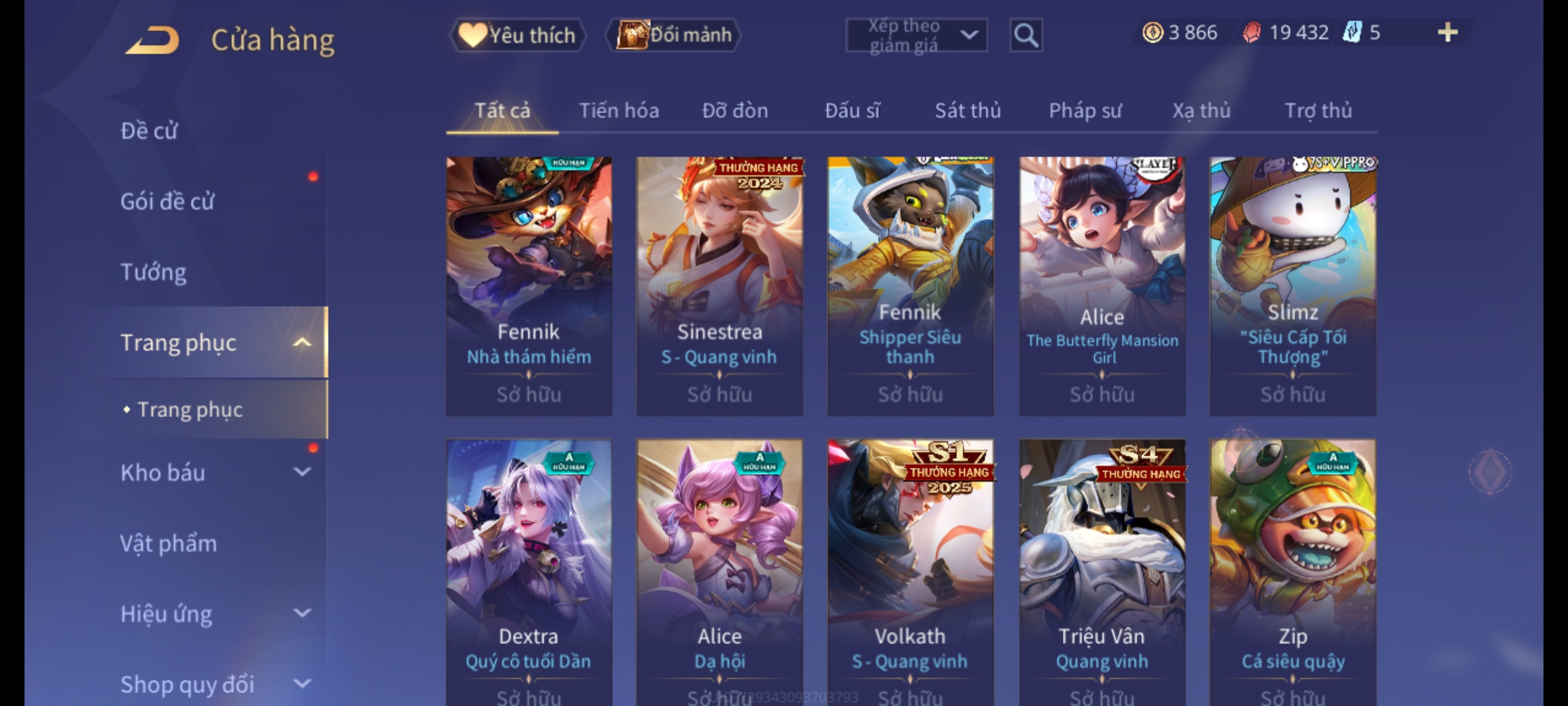Viewport: 1568px width, 706px height.
Task: Tap the back arrow icon beside Cửa hàng
Action: pos(152,40)
